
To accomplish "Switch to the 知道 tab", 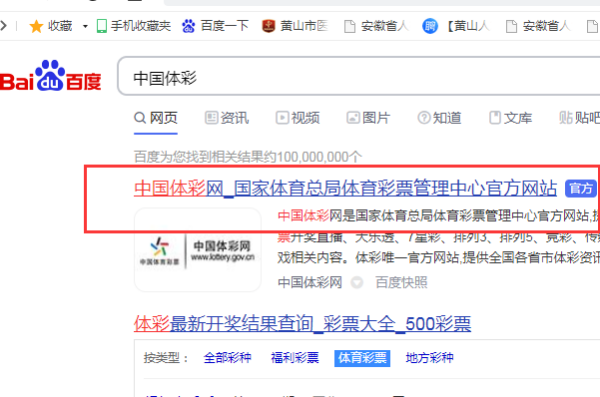I will point(439,118).
